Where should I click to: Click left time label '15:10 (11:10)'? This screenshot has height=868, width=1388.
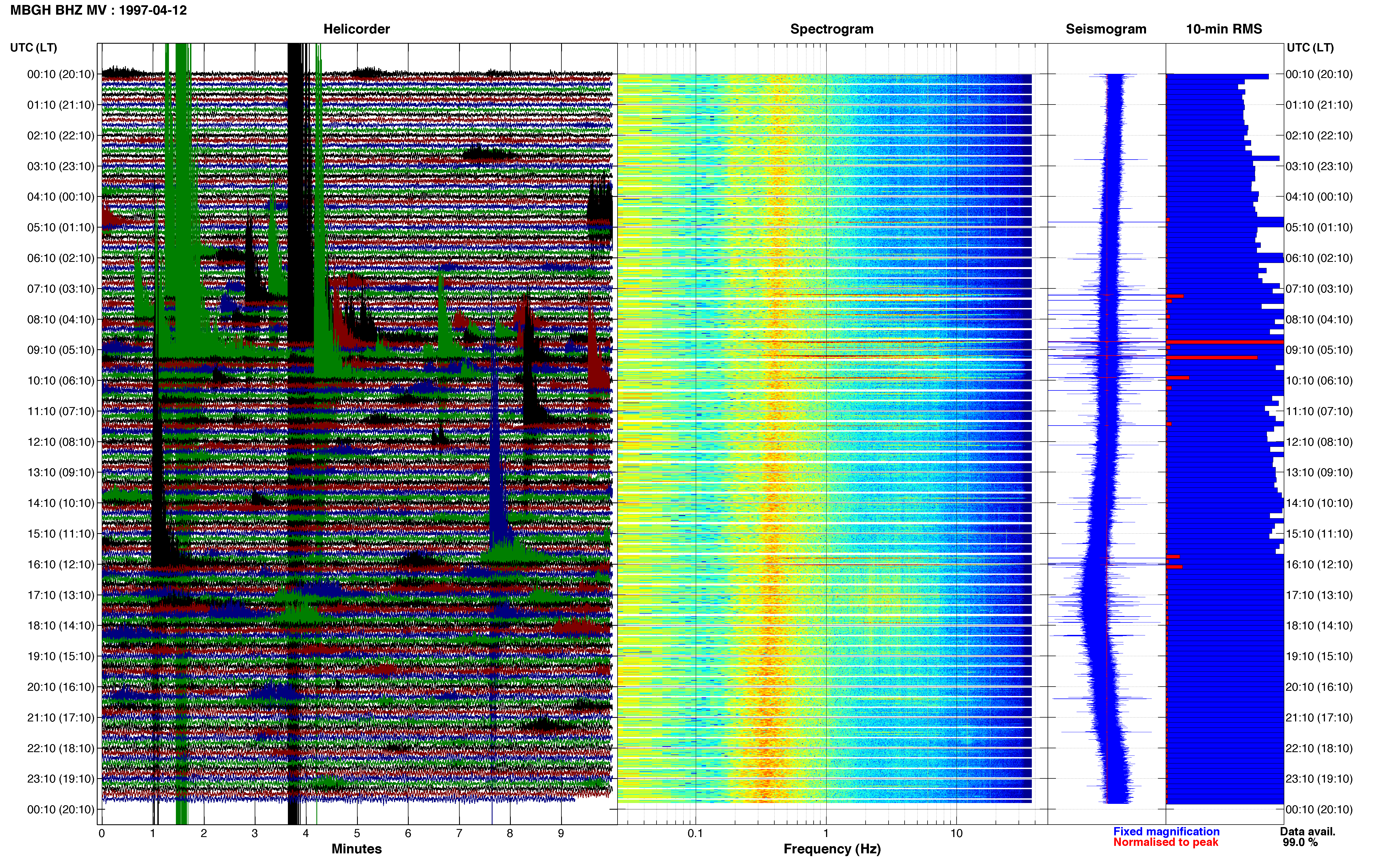point(61,534)
